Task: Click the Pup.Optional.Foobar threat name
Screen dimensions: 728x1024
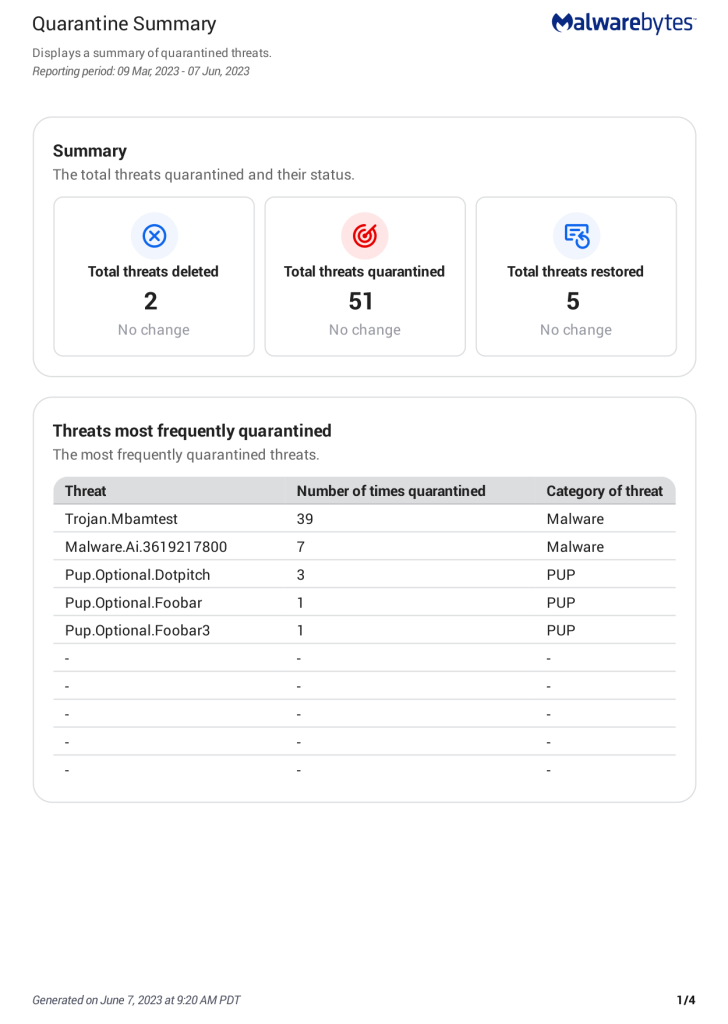Action: (133, 603)
